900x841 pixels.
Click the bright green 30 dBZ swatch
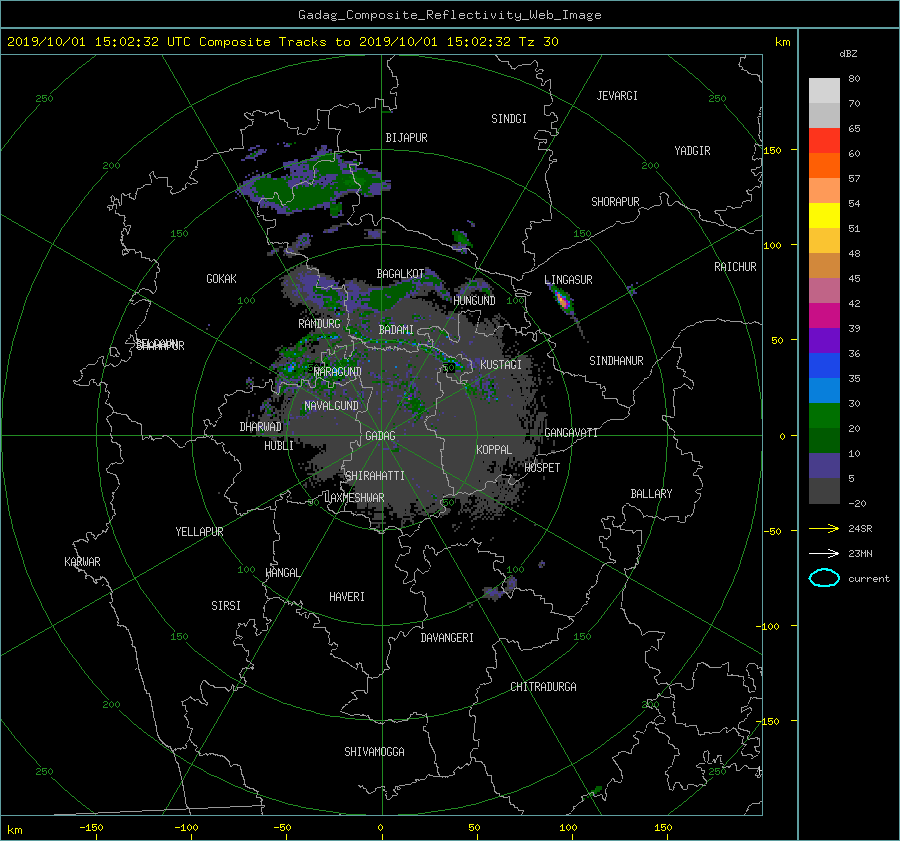(824, 416)
